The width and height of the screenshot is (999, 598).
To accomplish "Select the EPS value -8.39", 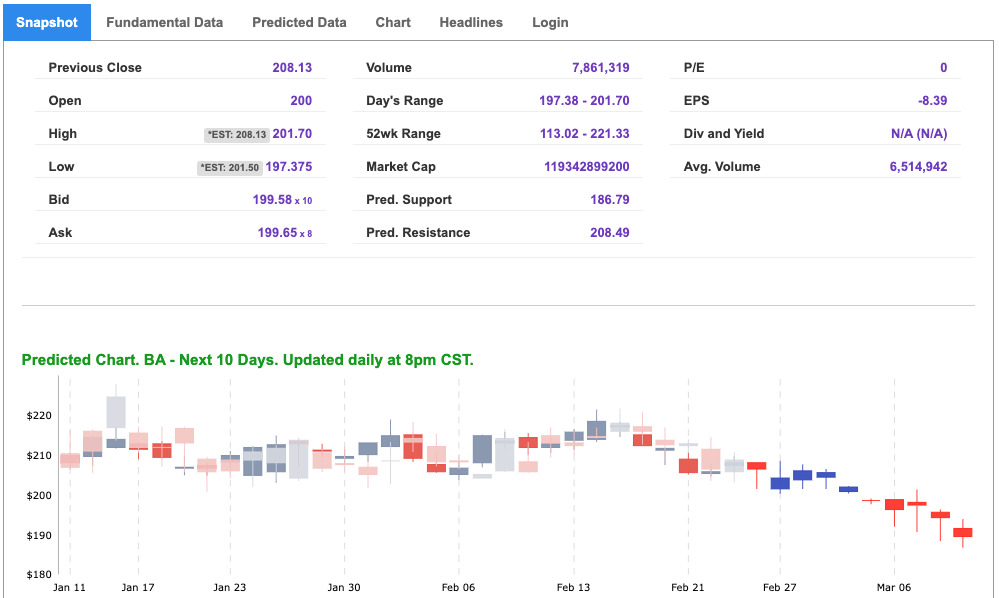I will tap(933, 101).
